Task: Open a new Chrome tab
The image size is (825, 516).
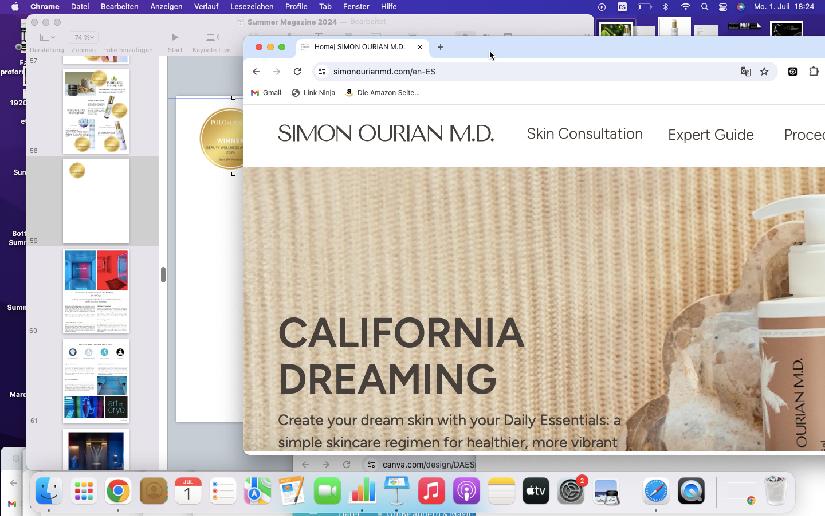Action: click(x=440, y=47)
